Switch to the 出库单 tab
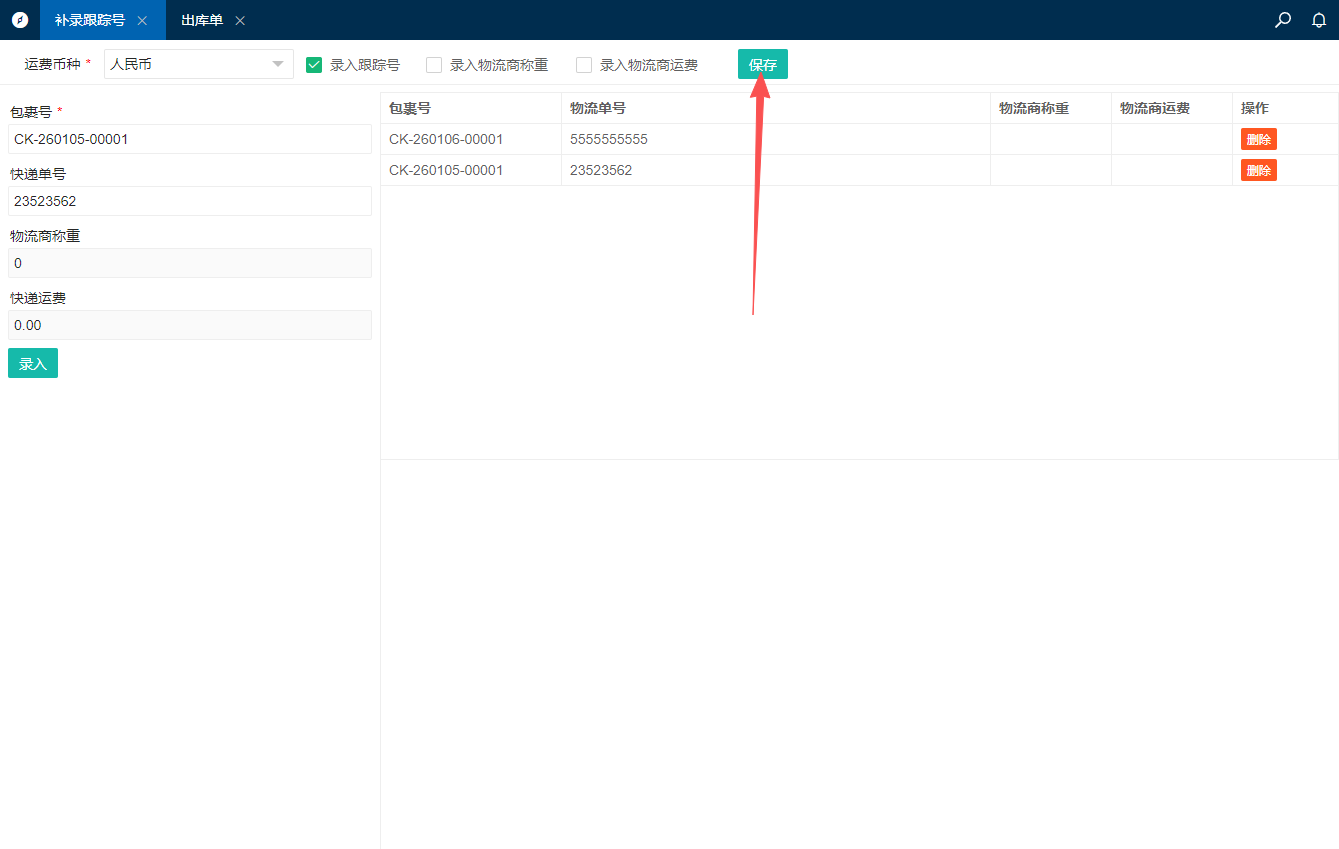The image size is (1339, 849). point(202,20)
